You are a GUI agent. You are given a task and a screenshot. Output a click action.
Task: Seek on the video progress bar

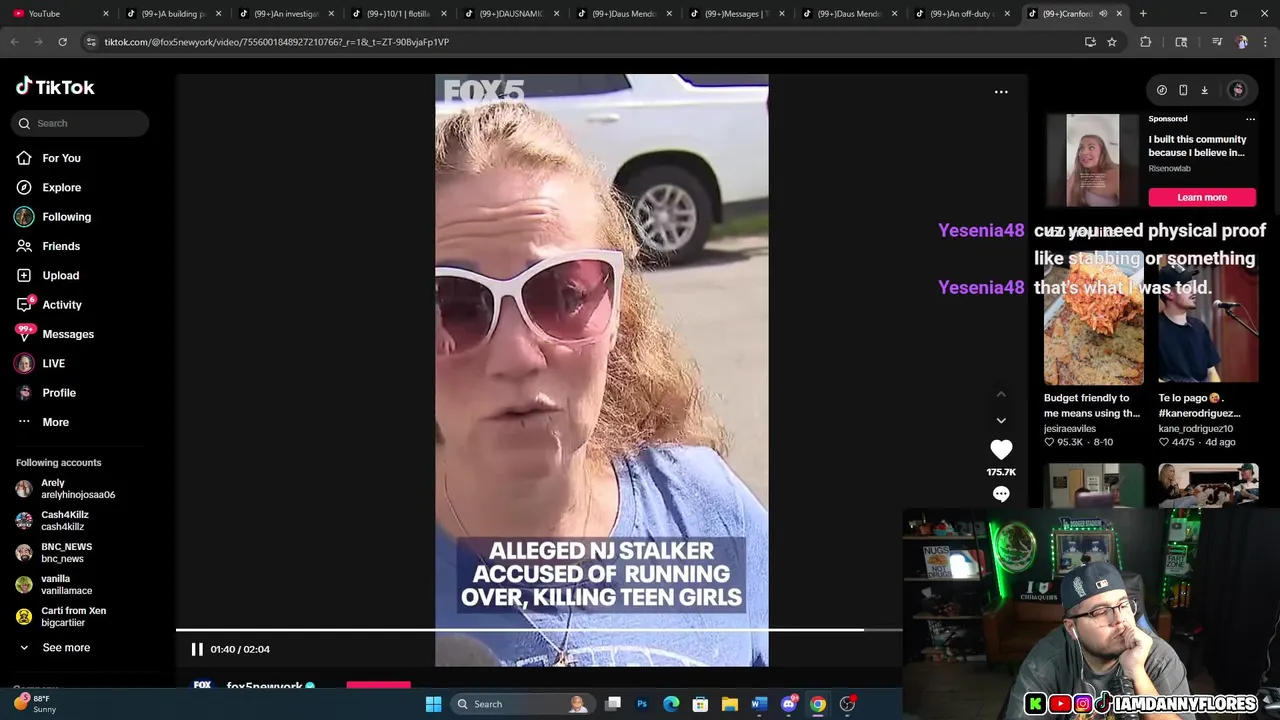coord(539,630)
